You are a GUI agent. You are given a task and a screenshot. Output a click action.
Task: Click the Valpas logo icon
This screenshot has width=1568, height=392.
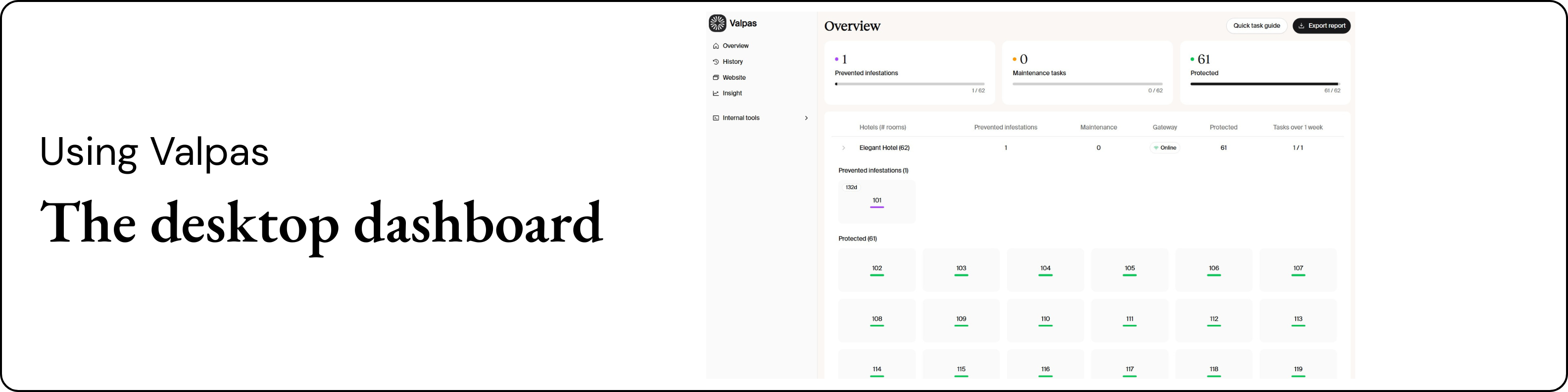coord(718,23)
